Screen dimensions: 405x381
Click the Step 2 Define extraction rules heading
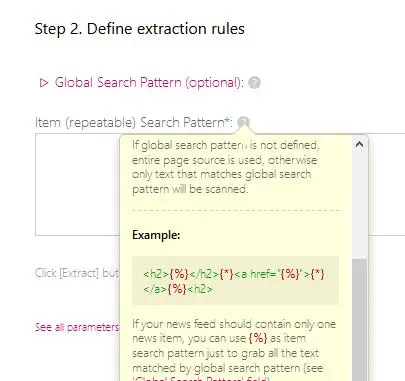[x=140, y=29]
